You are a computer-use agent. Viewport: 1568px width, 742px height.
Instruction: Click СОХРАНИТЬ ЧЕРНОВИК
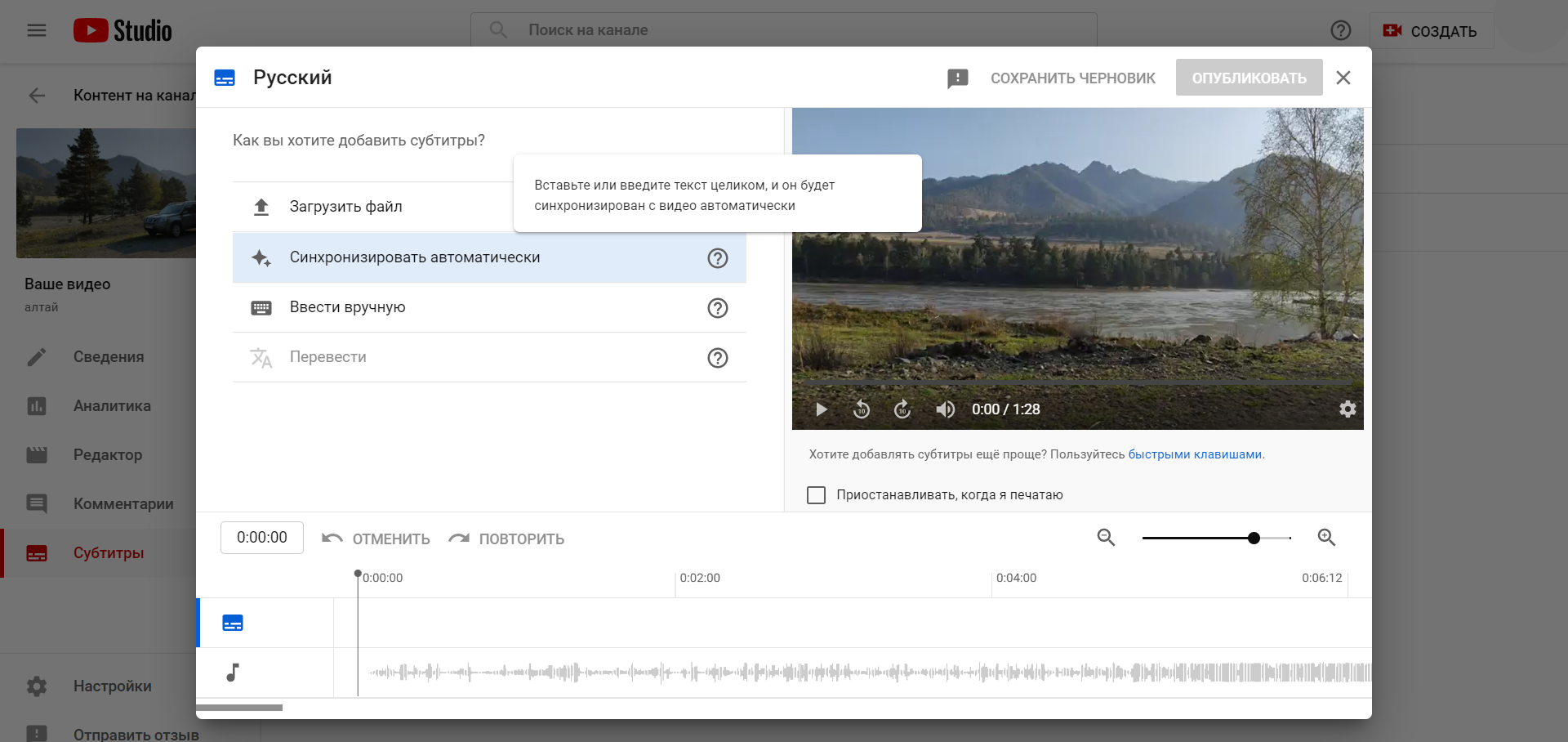click(1072, 78)
